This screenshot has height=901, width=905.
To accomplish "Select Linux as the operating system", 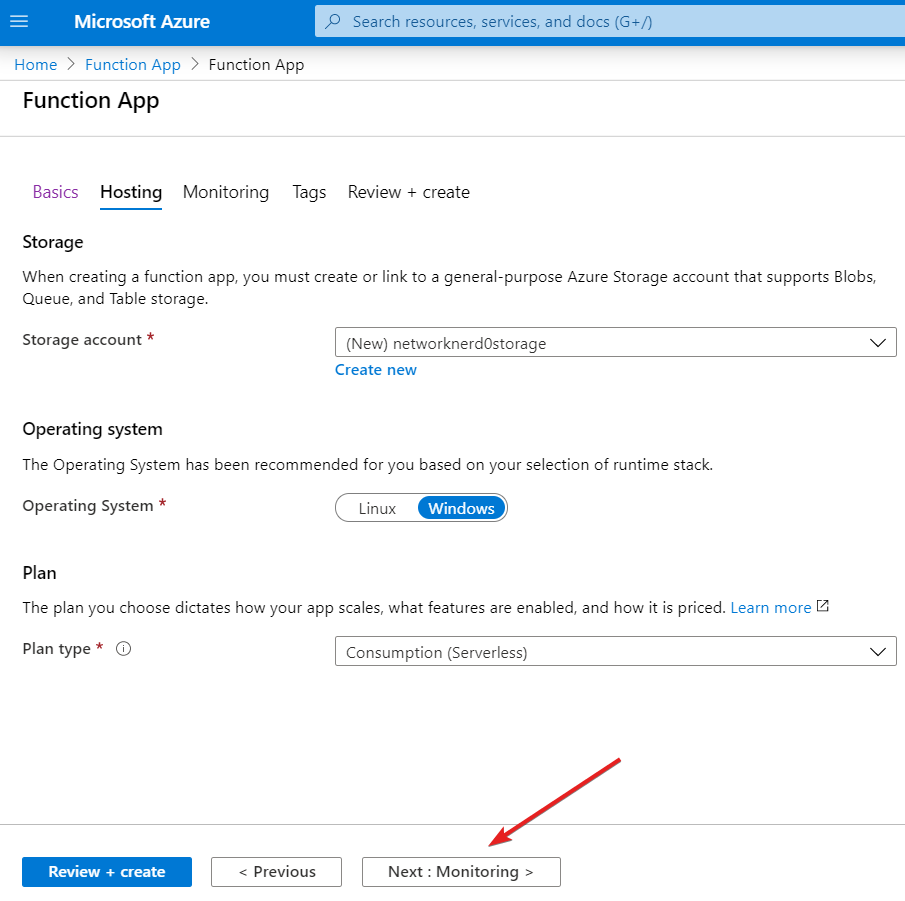I will pyautogui.click(x=377, y=509).
